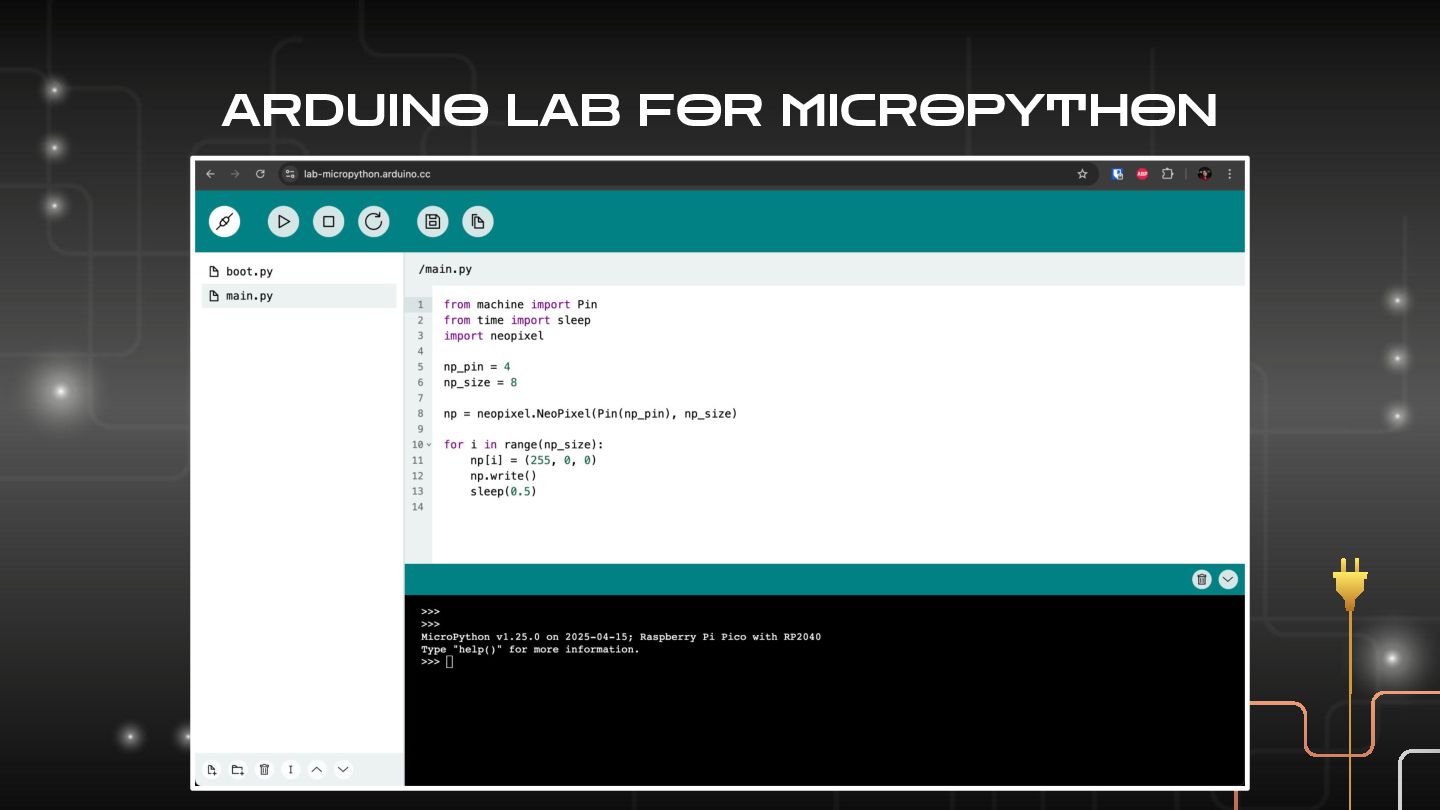
Task: Reload the browser page
Action: (260, 174)
